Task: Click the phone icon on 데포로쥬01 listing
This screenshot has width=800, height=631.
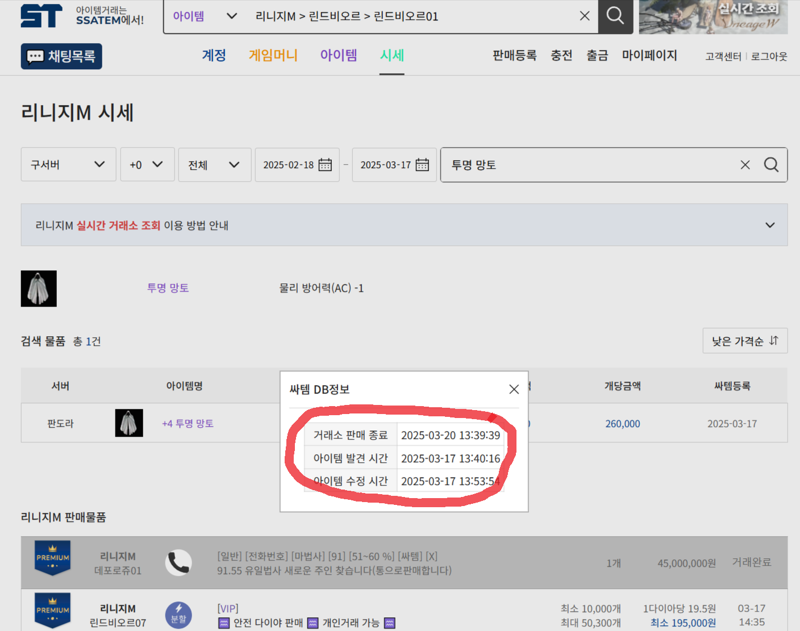Action: (x=179, y=563)
